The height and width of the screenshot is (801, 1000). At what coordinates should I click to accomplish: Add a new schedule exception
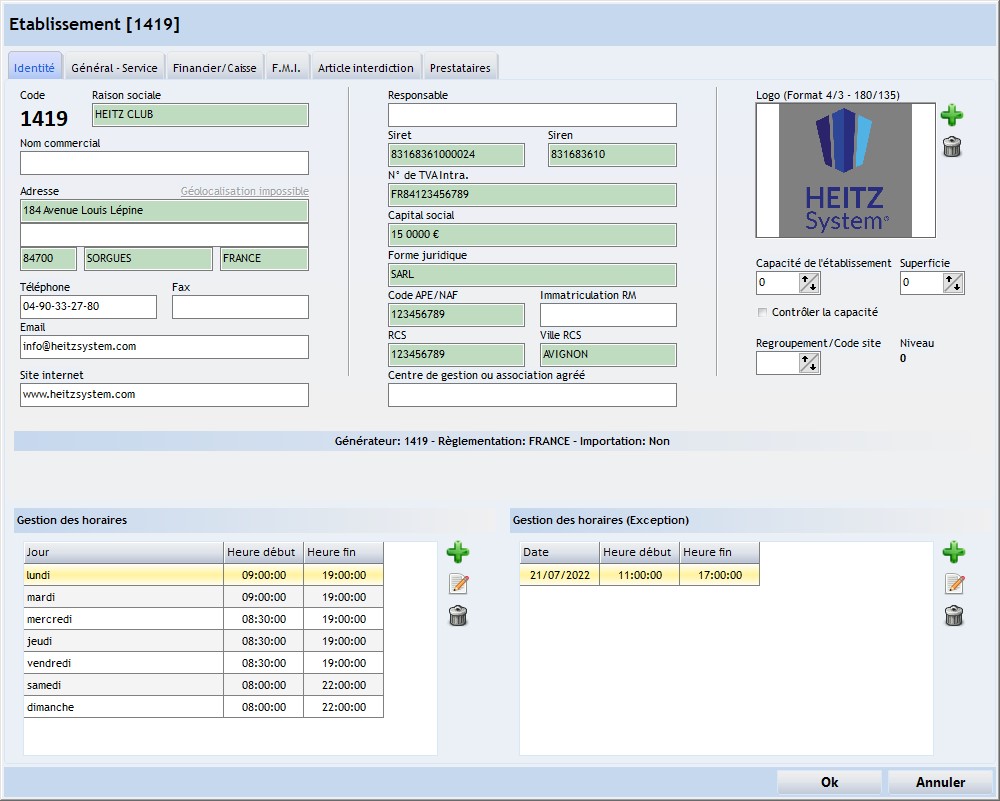click(954, 552)
